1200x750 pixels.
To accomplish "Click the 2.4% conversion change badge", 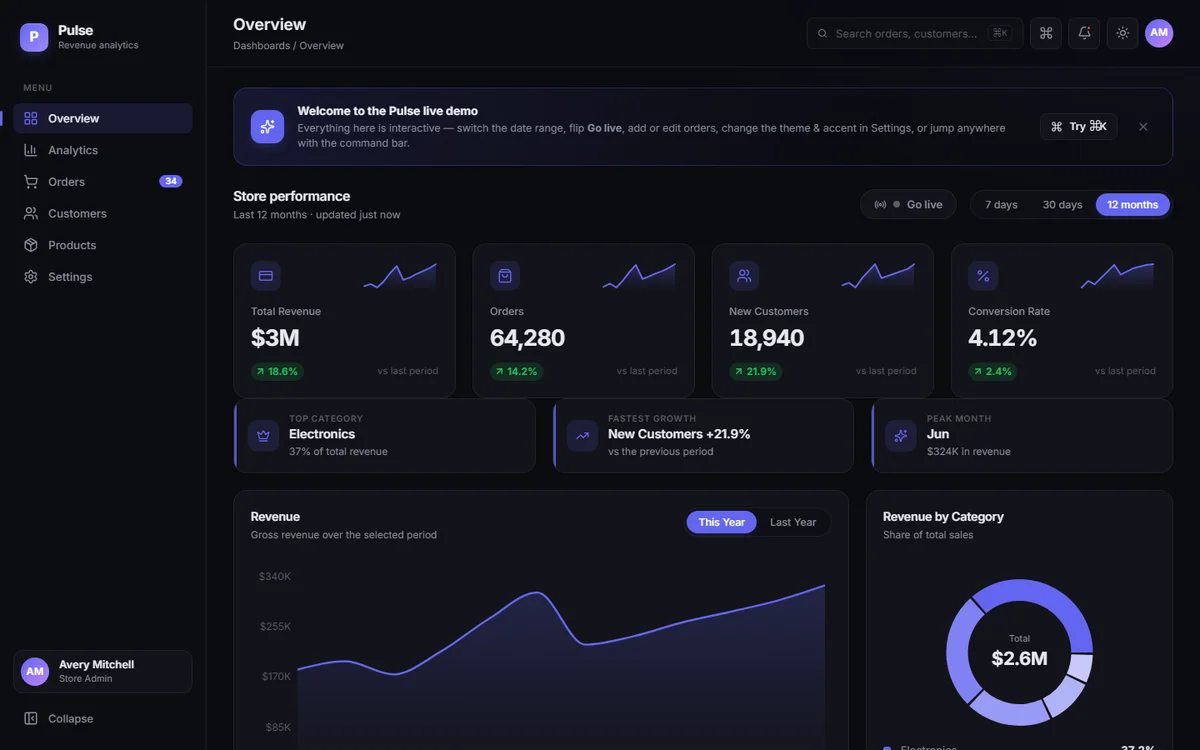I will (992, 371).
